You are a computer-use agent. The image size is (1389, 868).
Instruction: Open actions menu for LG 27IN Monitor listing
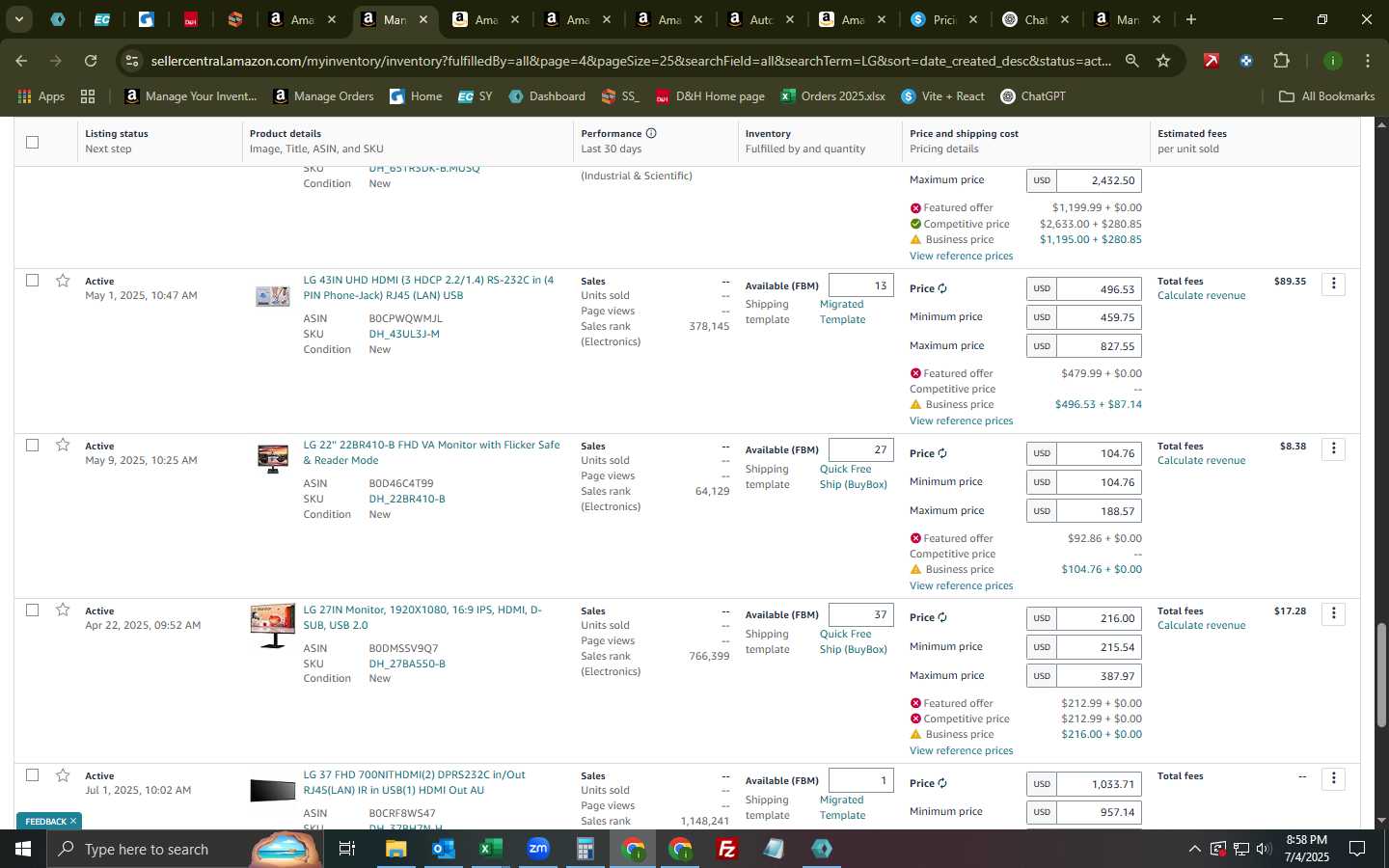[1333, 613]
